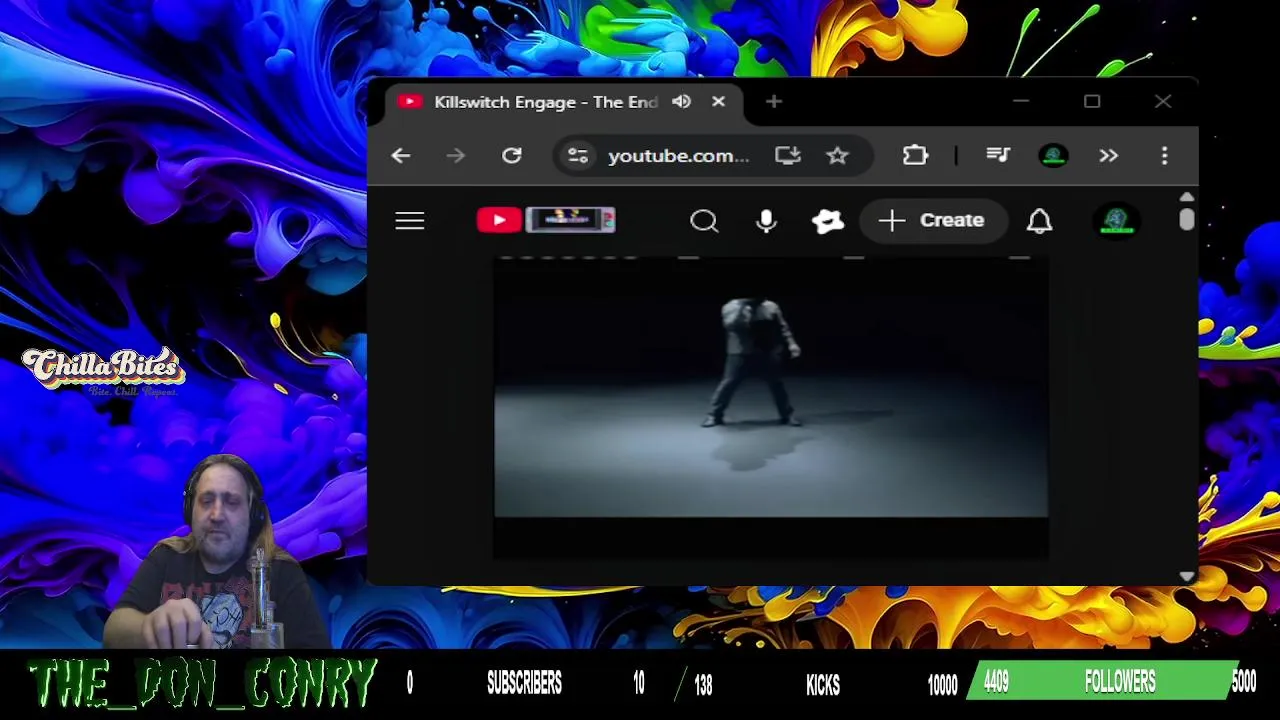Click the scrollbar down arrow
1280x720 pixels.
point(1186,576)
